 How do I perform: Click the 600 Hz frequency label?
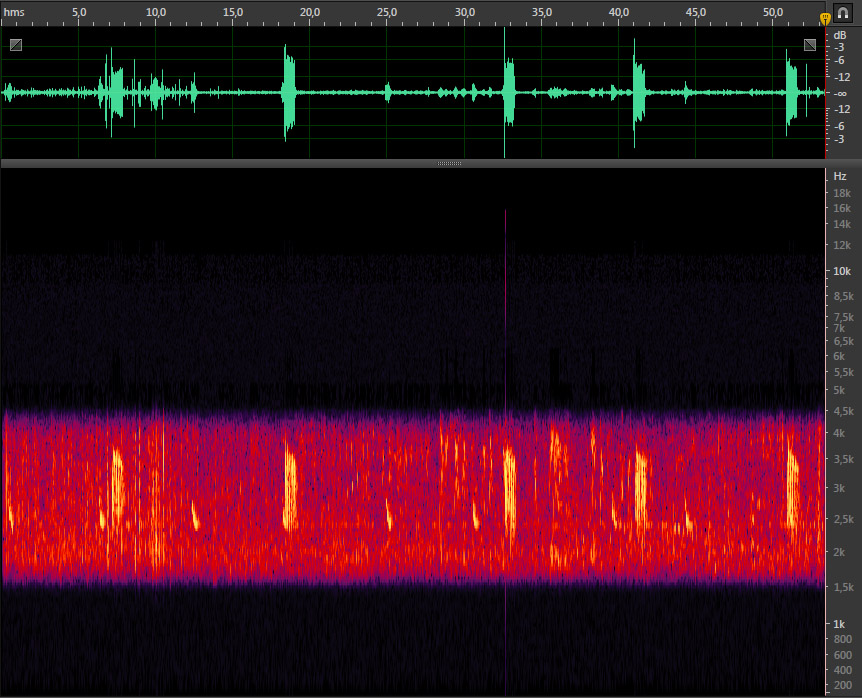(x=842, y=655)
